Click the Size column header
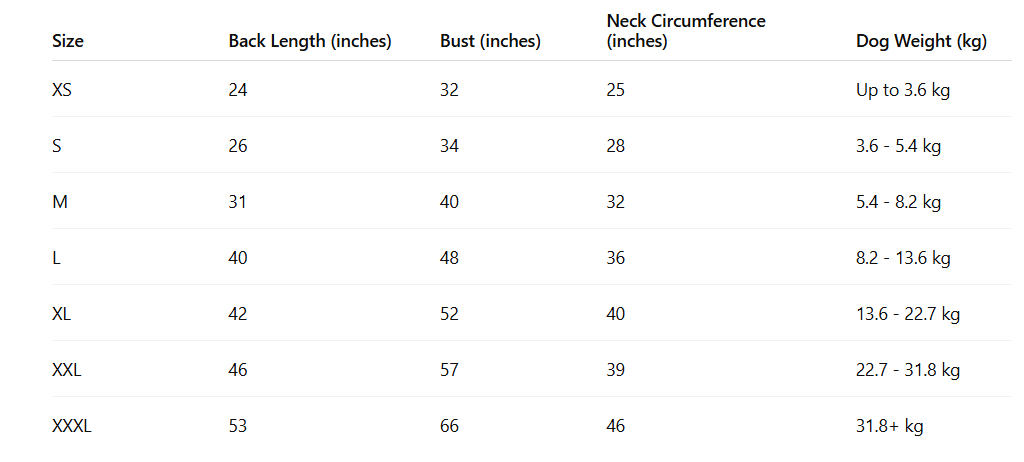This screenshot has width=1024, height=462. [68, 41]
